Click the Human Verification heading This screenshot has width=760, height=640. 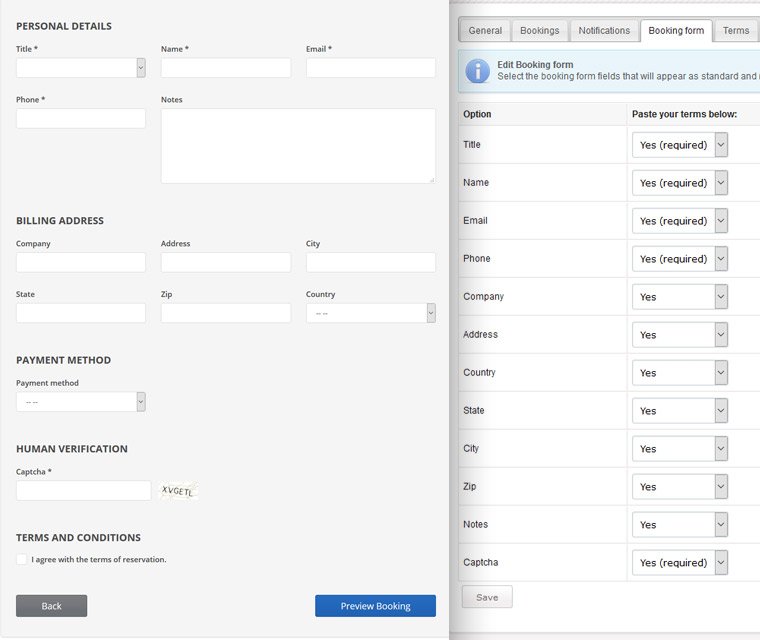click(x=72, y=449)
